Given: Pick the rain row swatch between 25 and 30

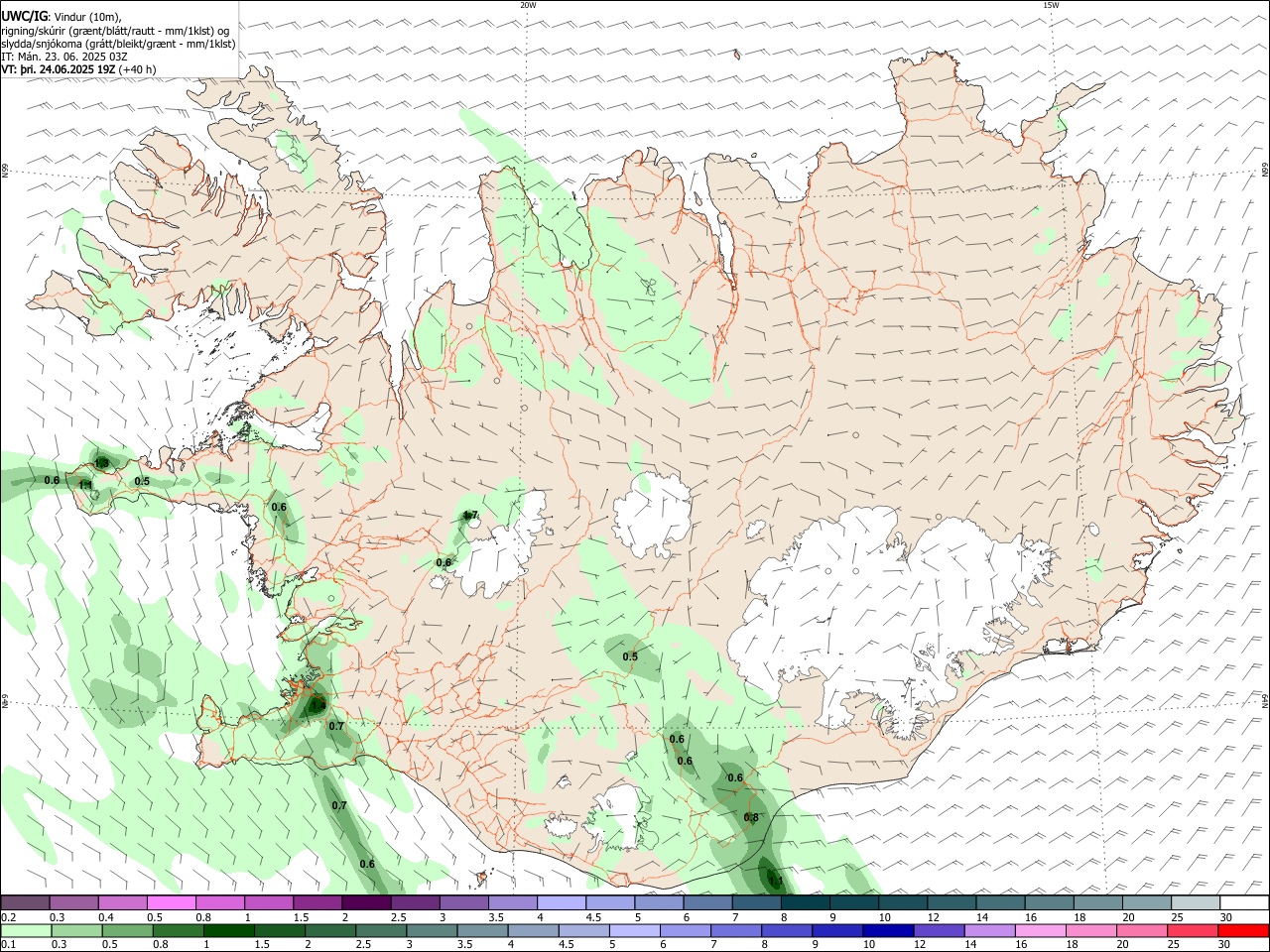Looking at the screenshot, I should pyautogui.click(x=1192, y=930).
